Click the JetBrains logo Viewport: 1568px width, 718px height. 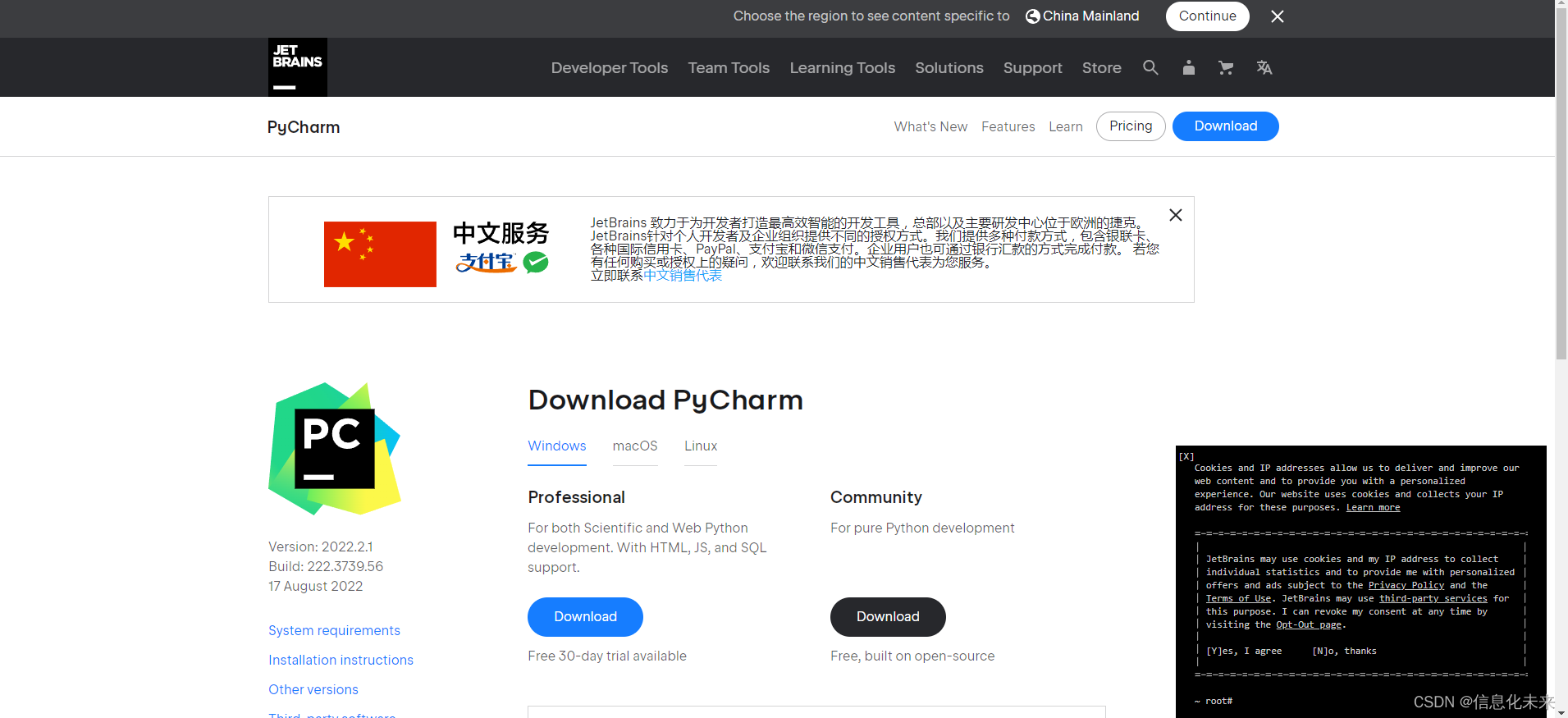[x=298, y=67]
